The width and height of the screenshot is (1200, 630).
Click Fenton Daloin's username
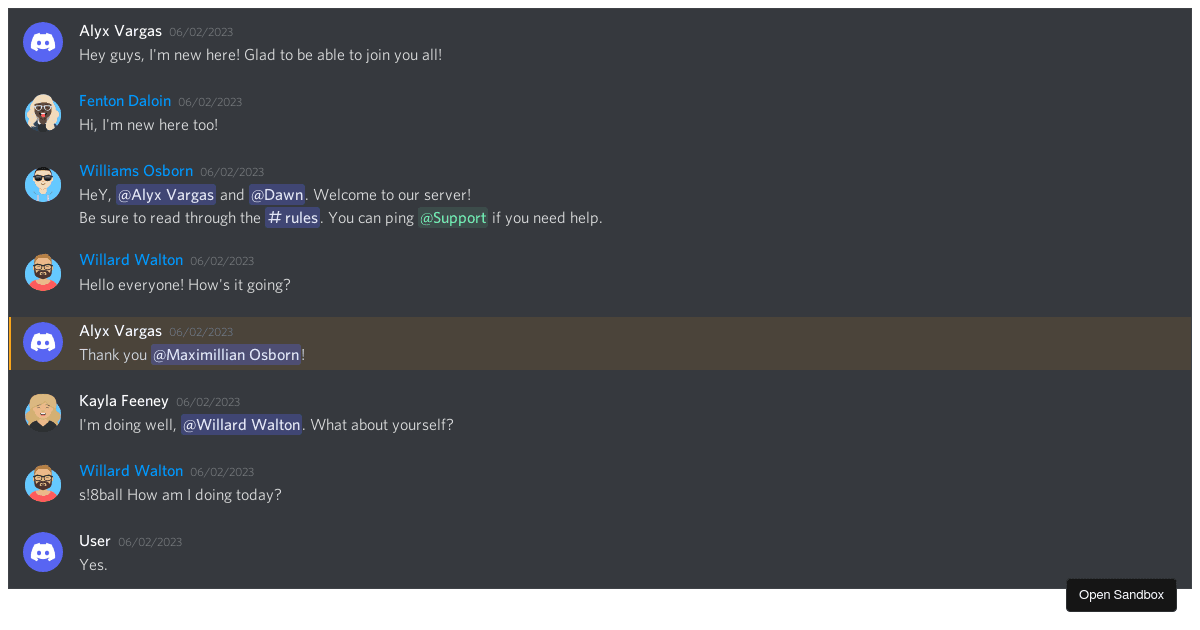point(125,100)
